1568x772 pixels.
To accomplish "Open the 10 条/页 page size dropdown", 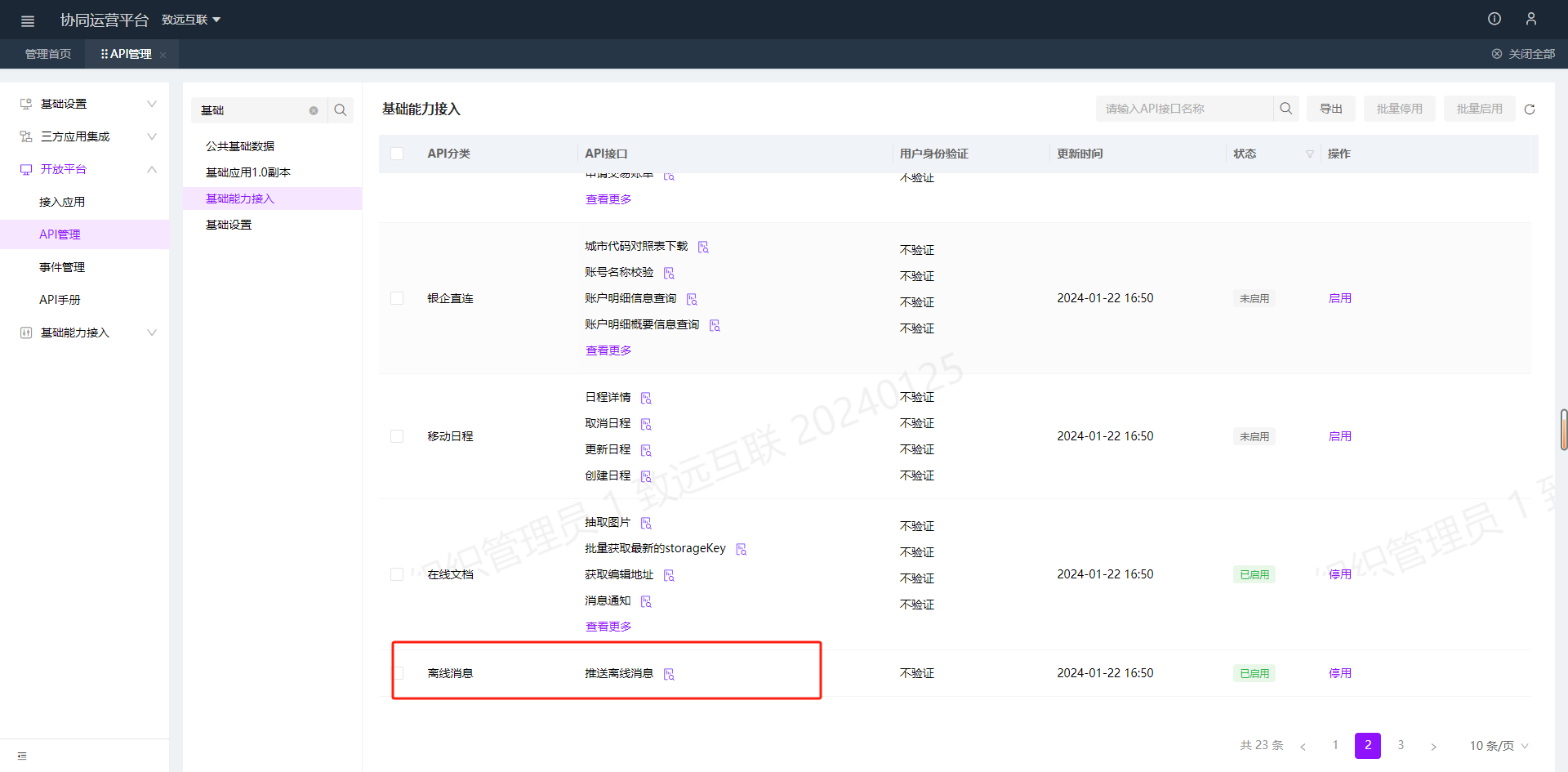I will point(1499,746).
